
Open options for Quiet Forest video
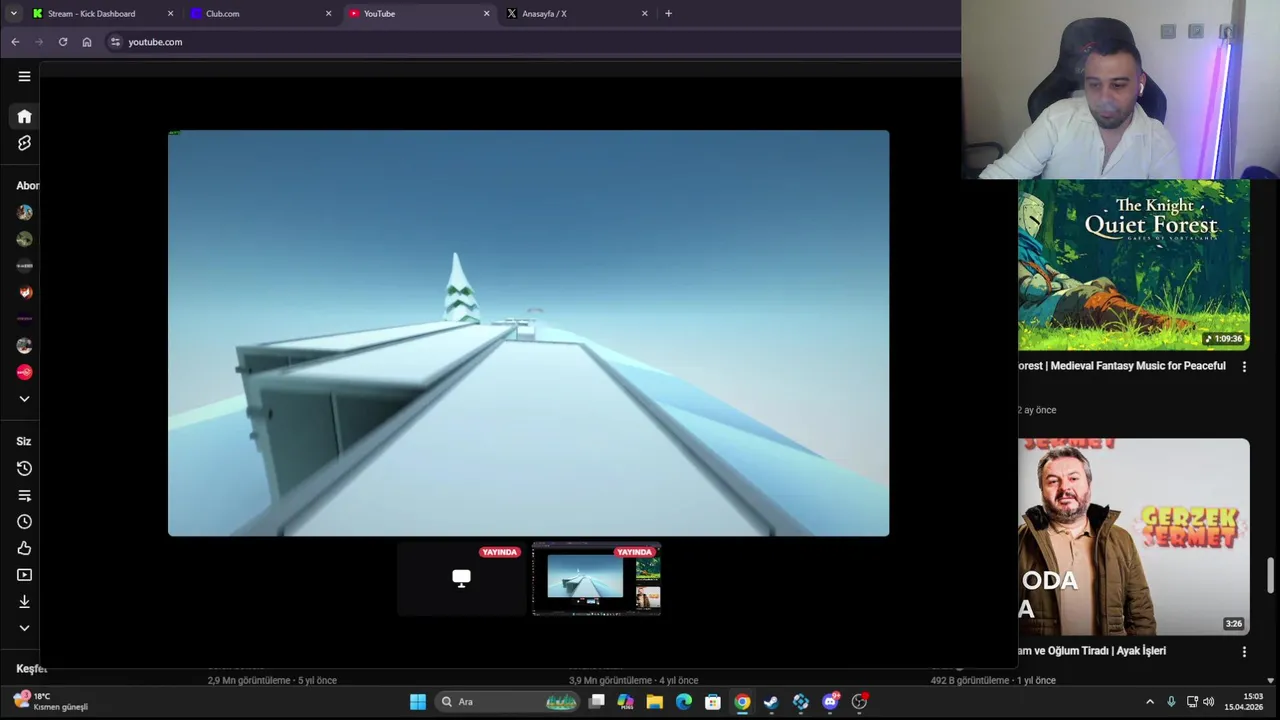coord(1244,367)
